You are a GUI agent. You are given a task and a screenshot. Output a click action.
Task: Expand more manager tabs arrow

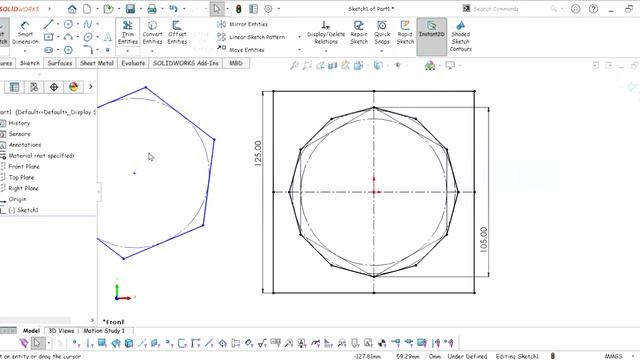coord(91,87)
